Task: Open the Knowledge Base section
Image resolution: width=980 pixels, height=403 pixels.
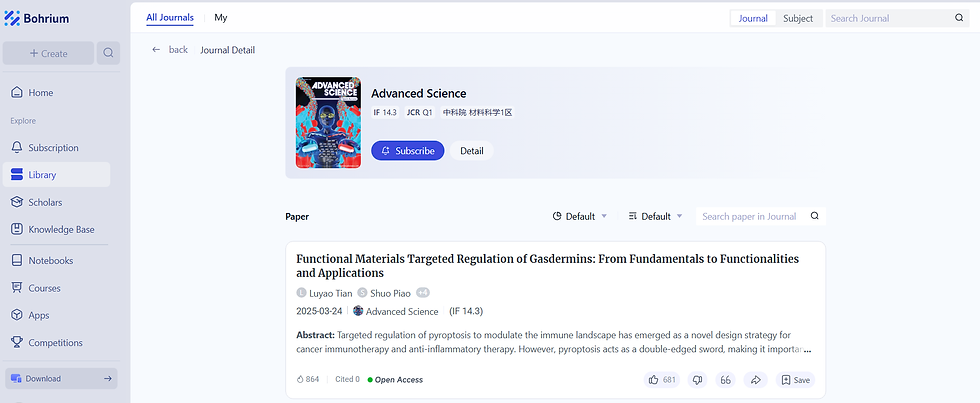Action: [x=61, y=230]
